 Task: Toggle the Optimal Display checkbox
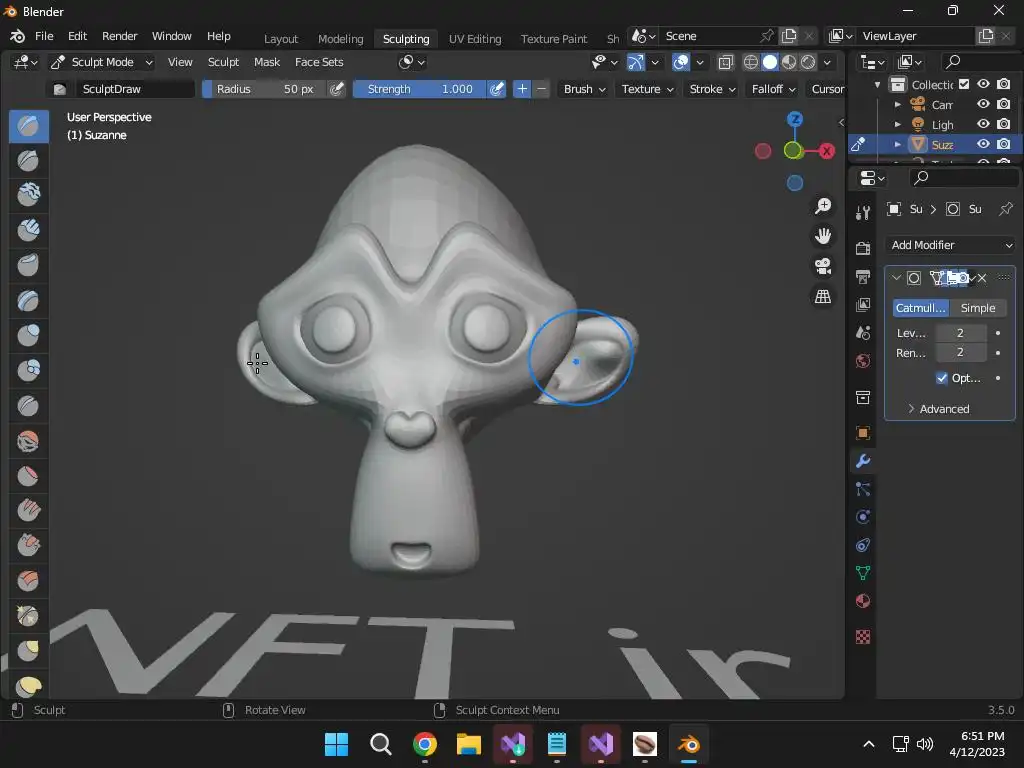coord(942,377)
